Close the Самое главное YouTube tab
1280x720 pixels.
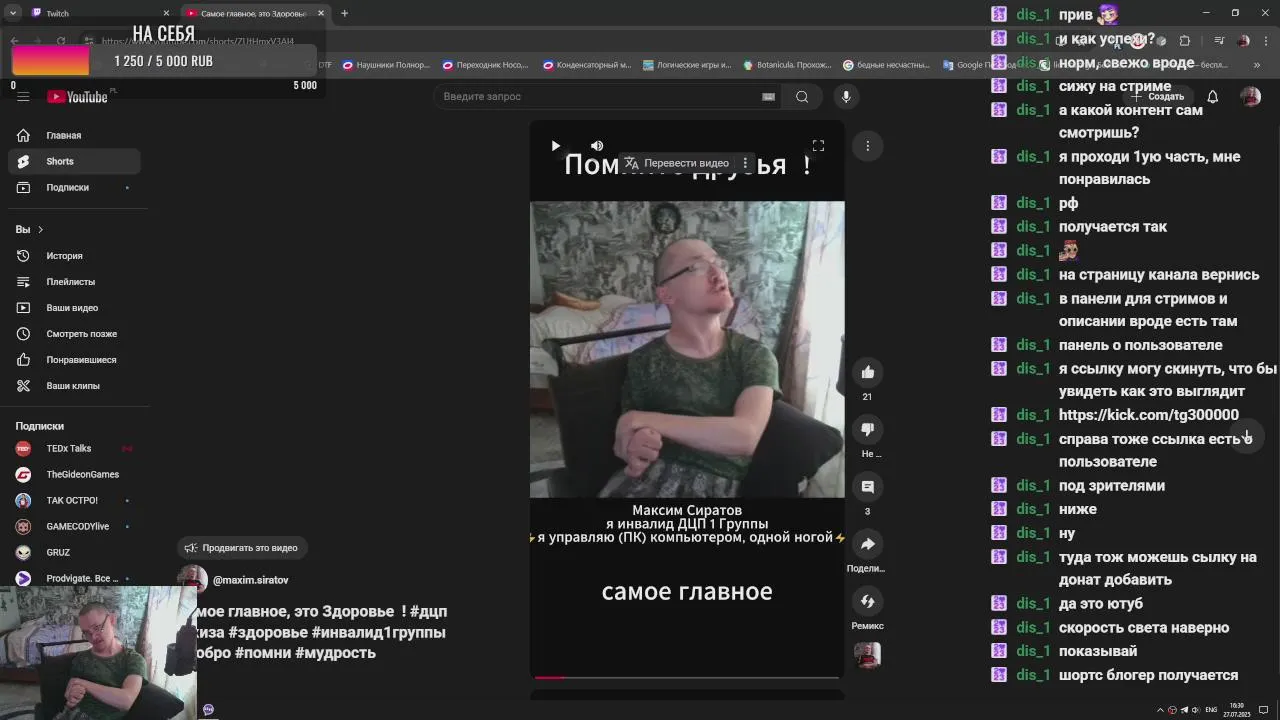click(321, 13)
